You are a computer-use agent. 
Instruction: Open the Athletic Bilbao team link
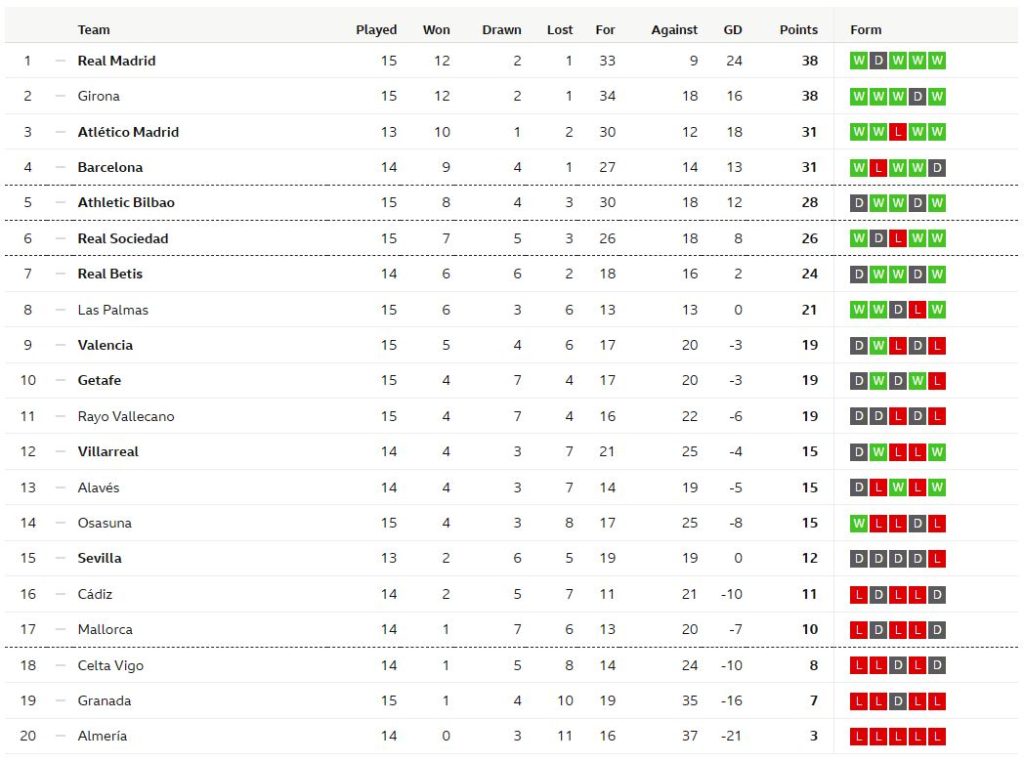(x=126, y=203)
